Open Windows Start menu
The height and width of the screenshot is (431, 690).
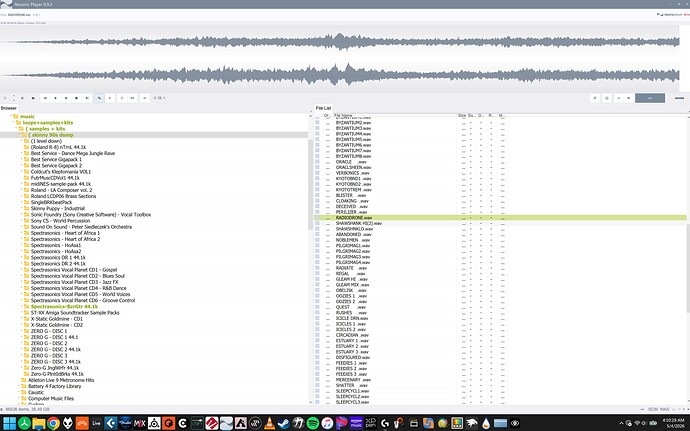pyautogui.click(x=9, y=423)
